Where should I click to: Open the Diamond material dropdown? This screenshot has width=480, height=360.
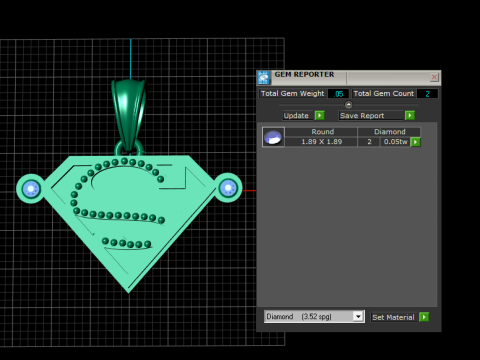(x=359, y=316)
